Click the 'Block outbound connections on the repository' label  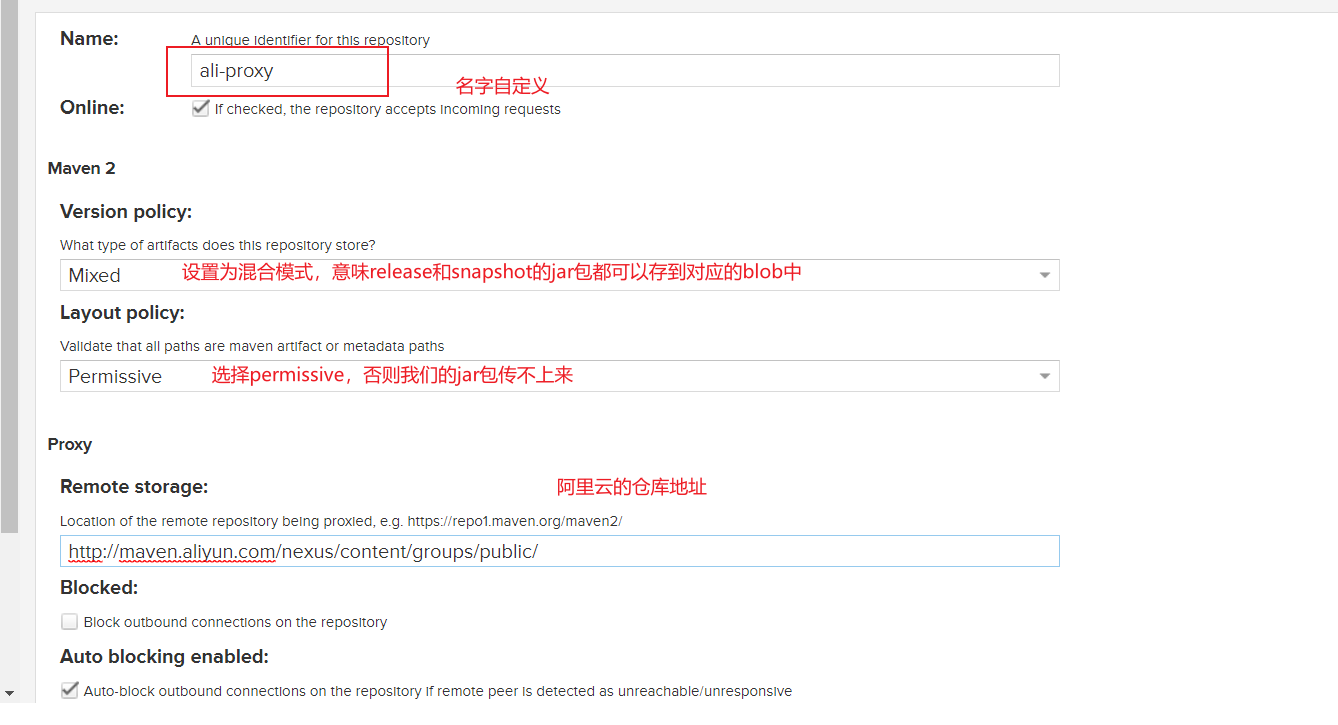coord(235,622)
